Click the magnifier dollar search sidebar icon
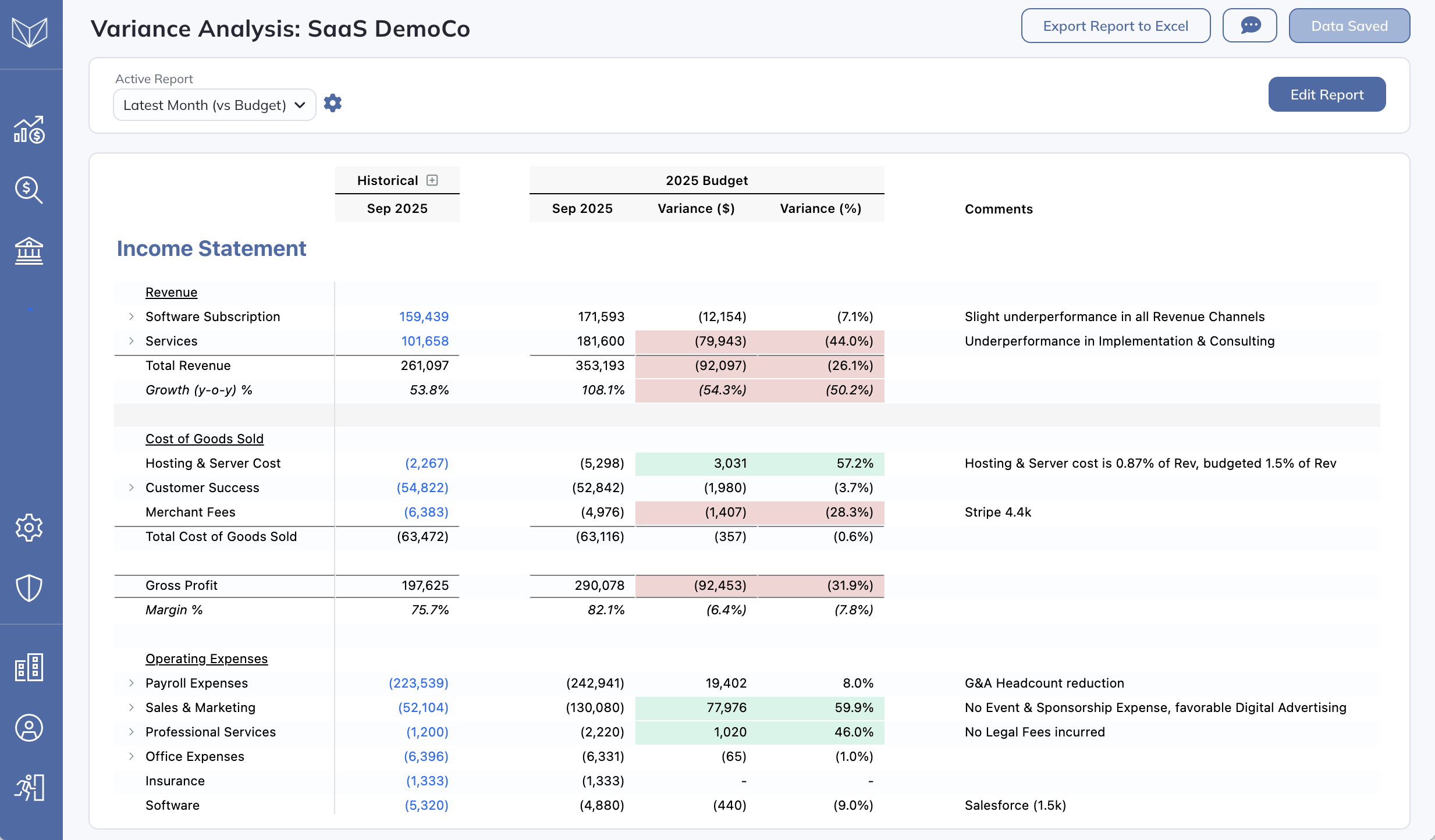 click(x=29, y=190)
